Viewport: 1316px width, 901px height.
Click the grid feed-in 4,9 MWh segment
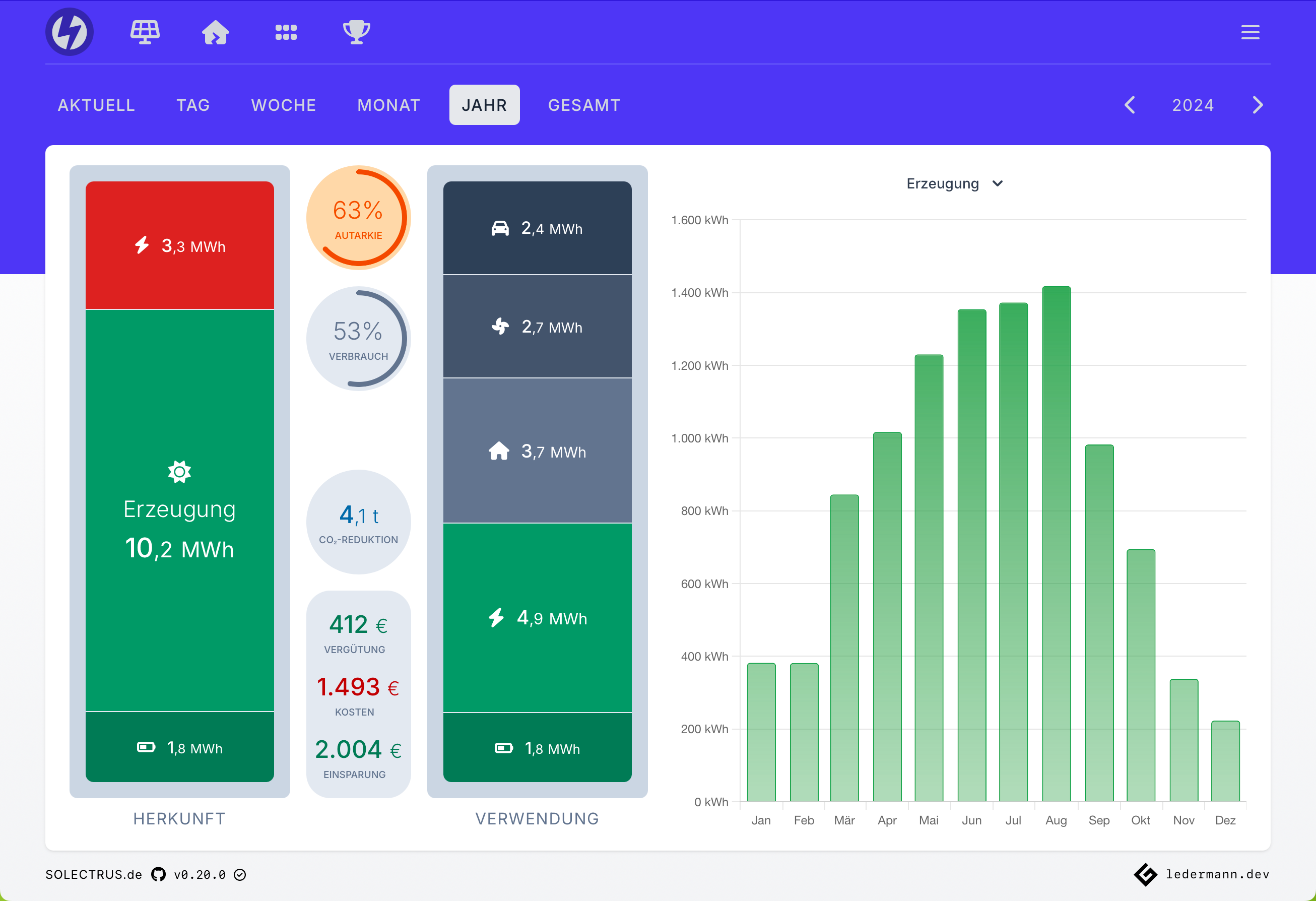click(x=538, y=618)
